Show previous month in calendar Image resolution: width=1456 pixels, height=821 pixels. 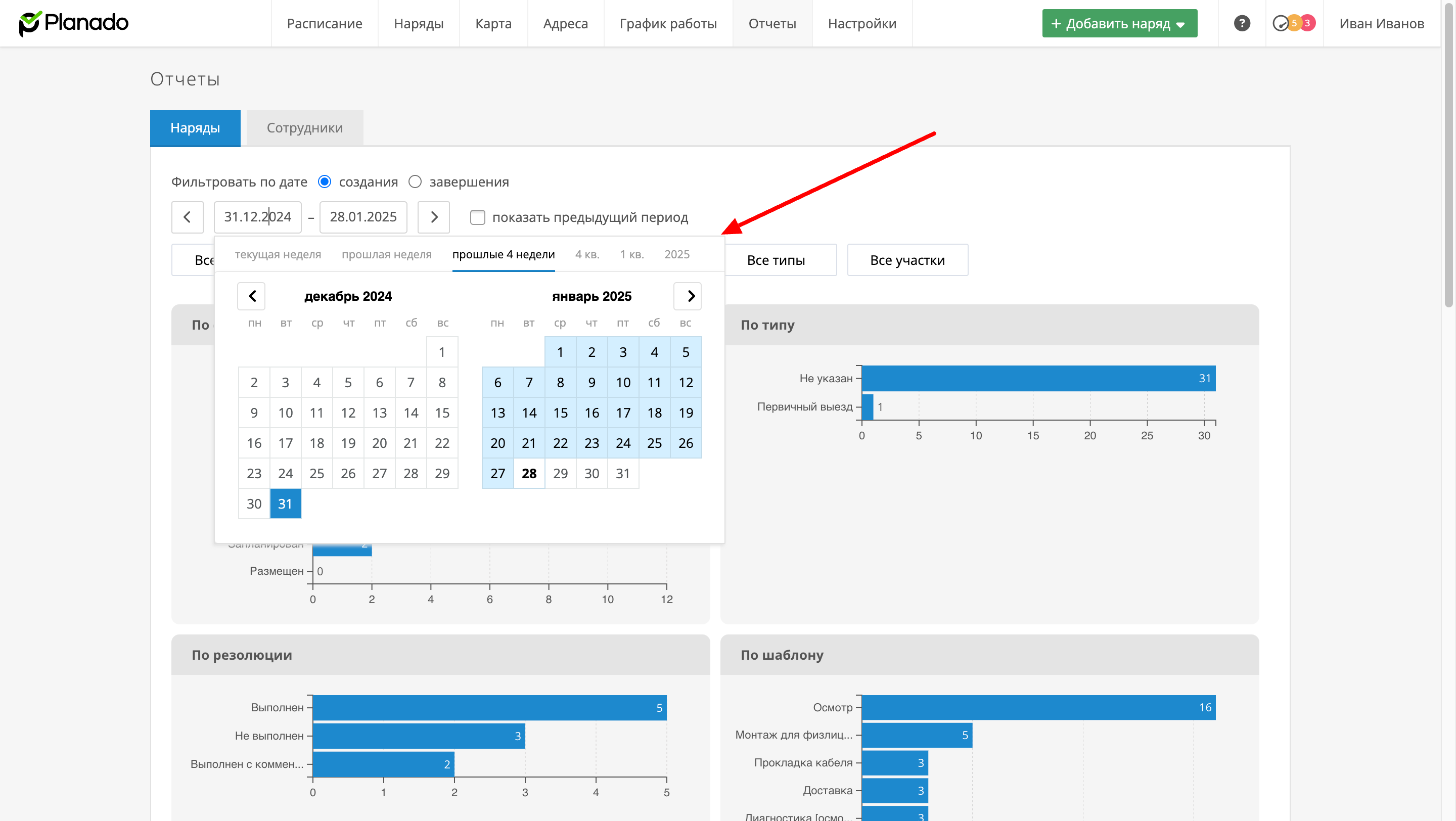coord(252,296)
